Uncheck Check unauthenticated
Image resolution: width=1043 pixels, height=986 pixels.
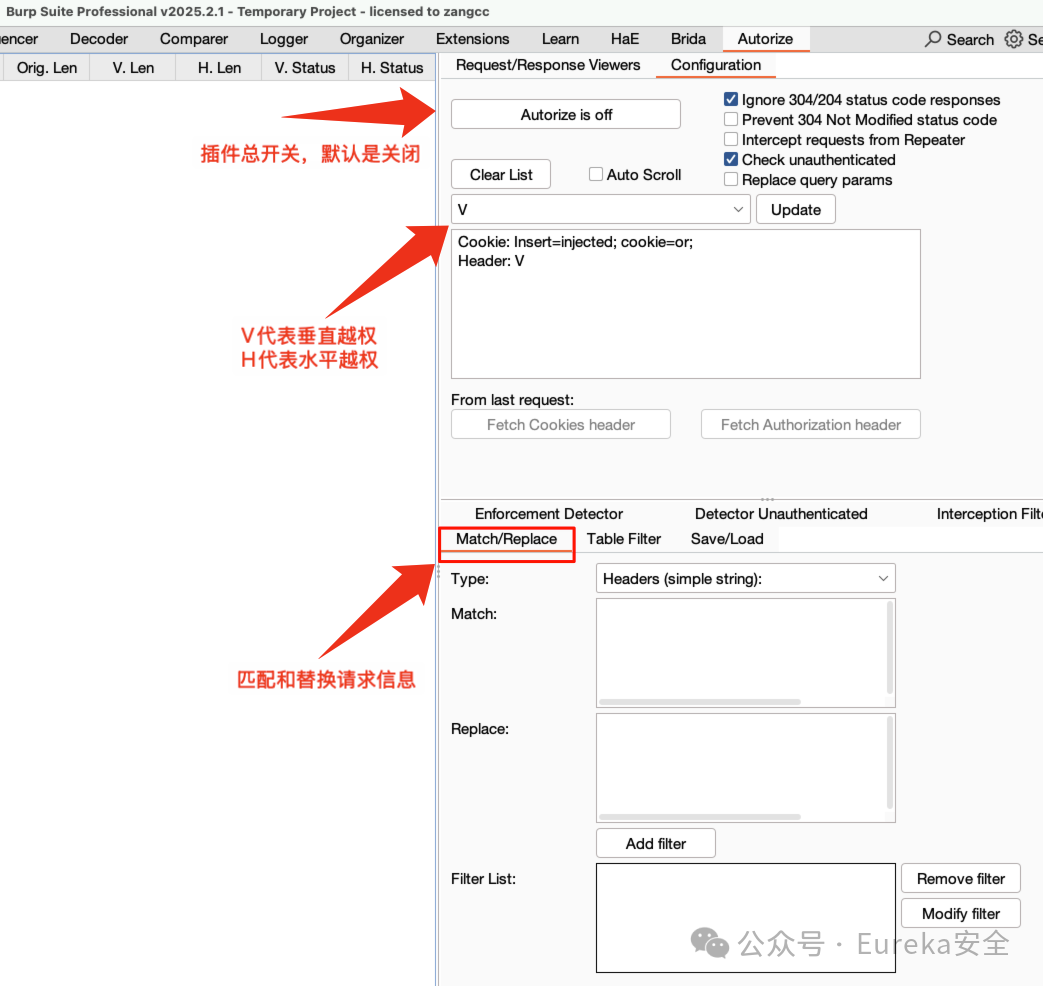click(x=730, y=159)
